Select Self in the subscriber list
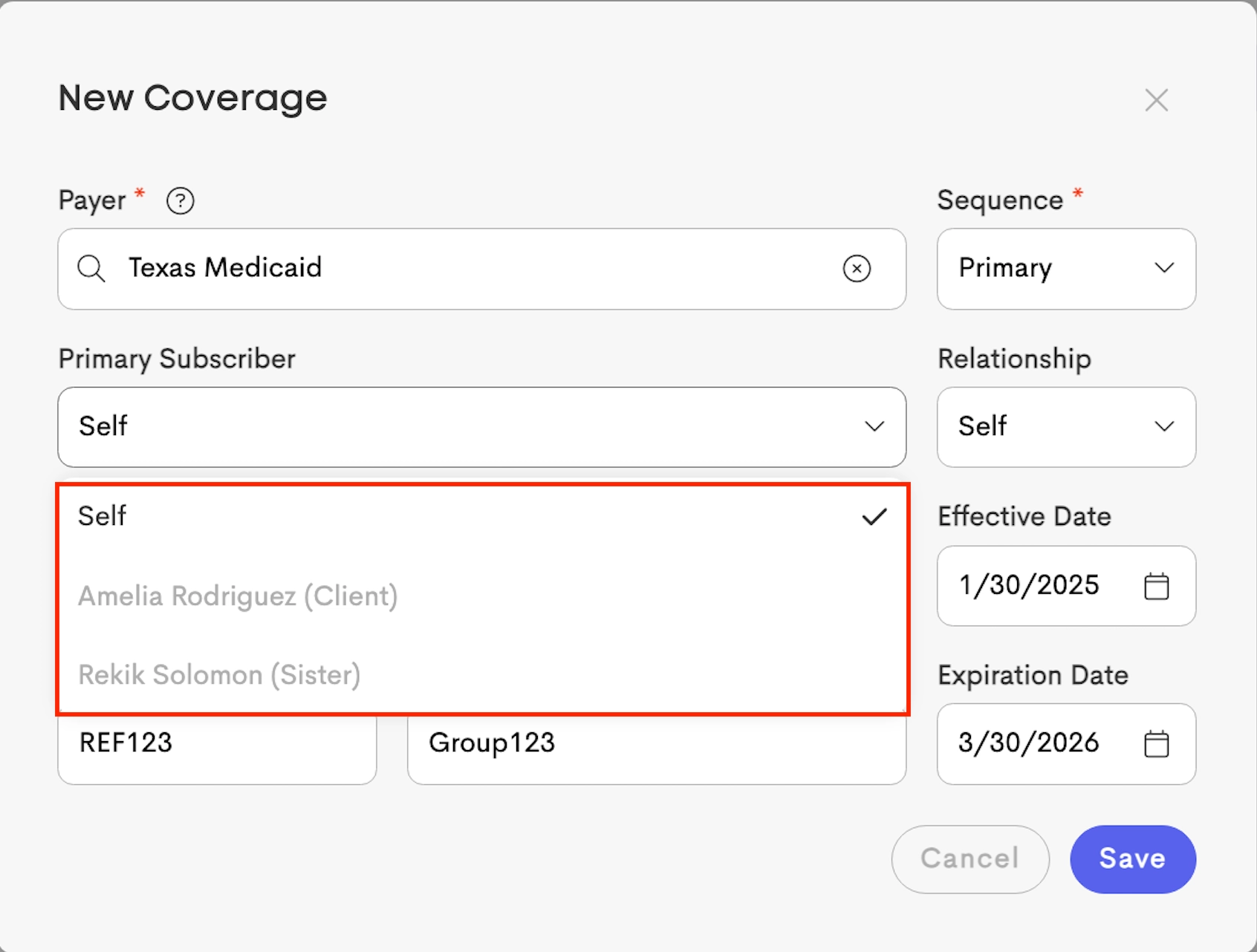Viewport: 1257px width, 952px height. click(103, 516)
